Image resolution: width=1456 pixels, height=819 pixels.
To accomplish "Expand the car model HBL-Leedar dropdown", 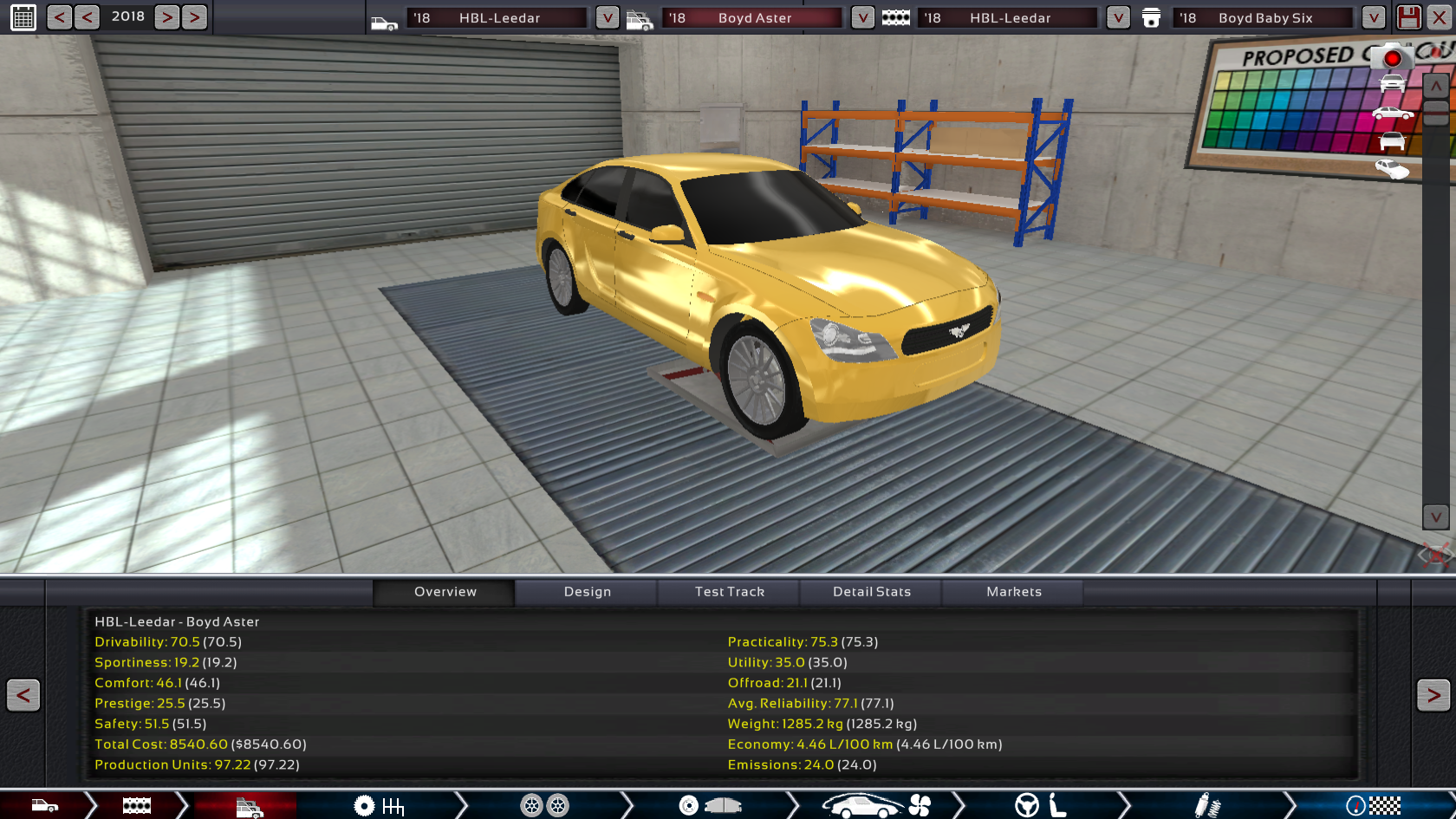I will click(608, 17).
